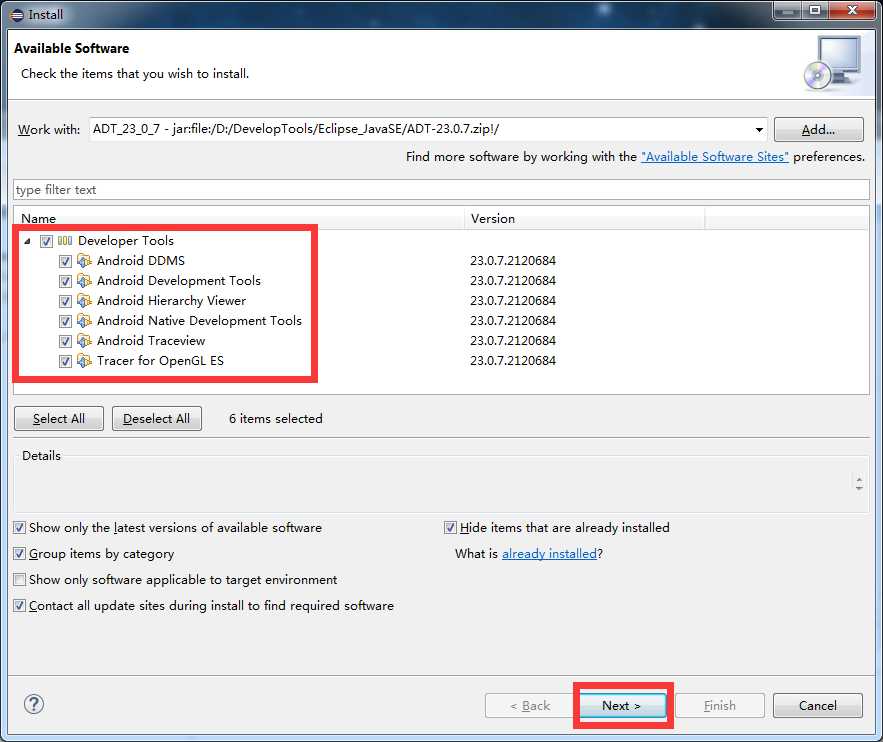Click the Developer Tools category icon
The width and height of the screenshot is (883, 742).
(x=65, y=241)
